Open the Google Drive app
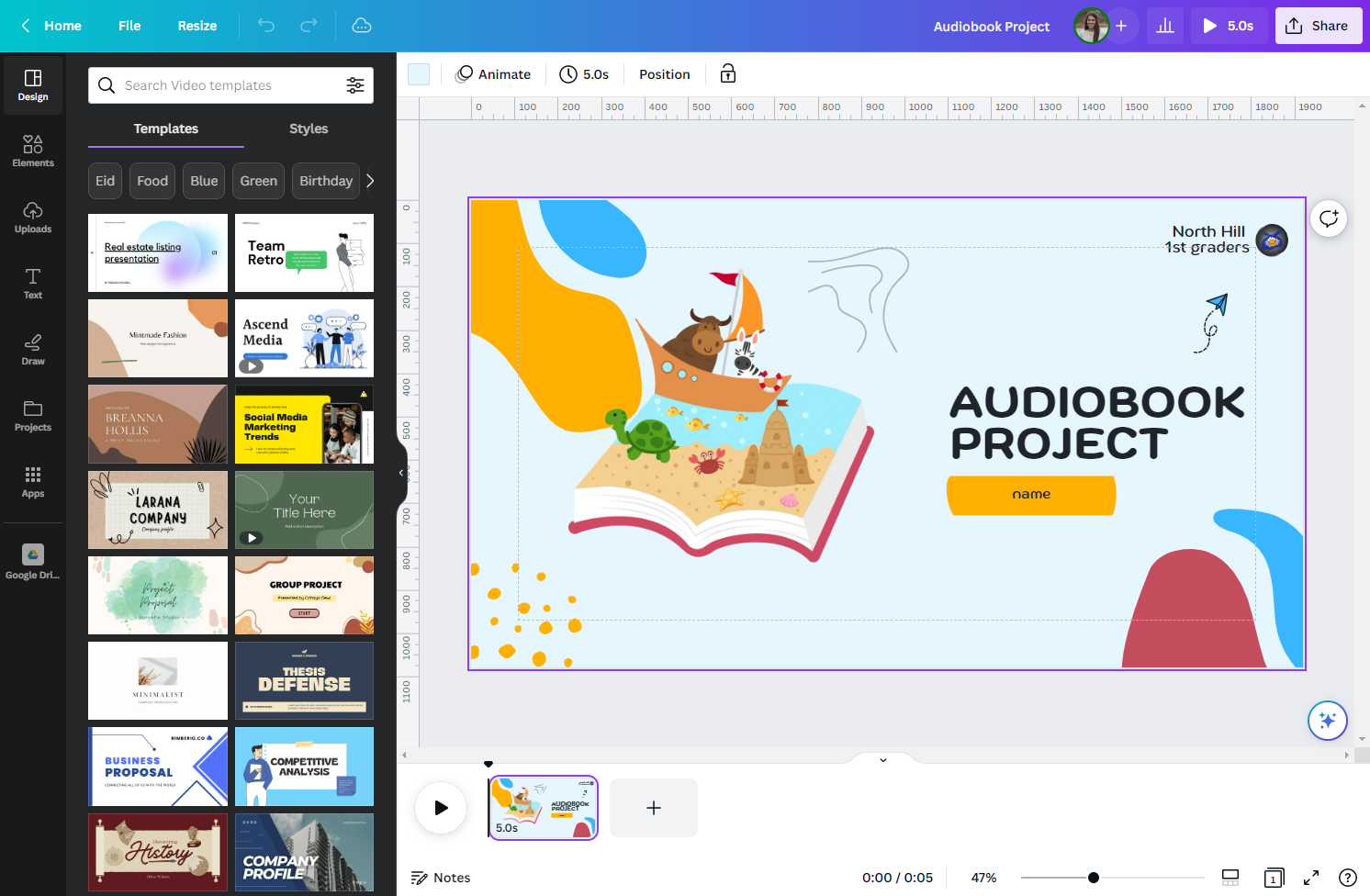Viewport: 1370px width, 896px height. tap(33, 561)
